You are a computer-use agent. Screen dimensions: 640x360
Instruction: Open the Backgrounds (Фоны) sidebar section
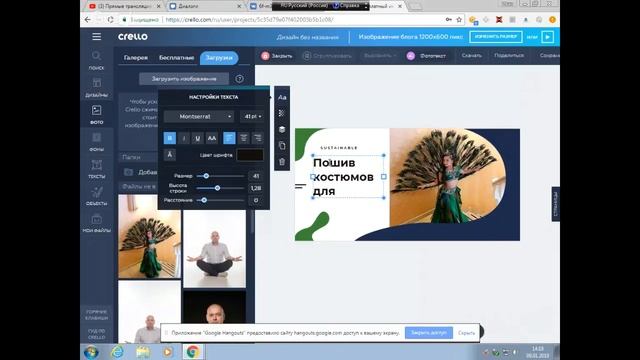(x=96, y=142)
